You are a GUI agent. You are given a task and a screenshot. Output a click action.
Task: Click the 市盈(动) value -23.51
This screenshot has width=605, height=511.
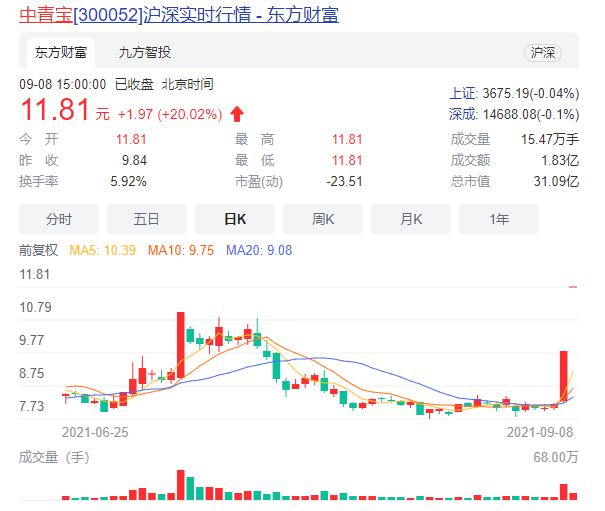click(x=345, y=181)
